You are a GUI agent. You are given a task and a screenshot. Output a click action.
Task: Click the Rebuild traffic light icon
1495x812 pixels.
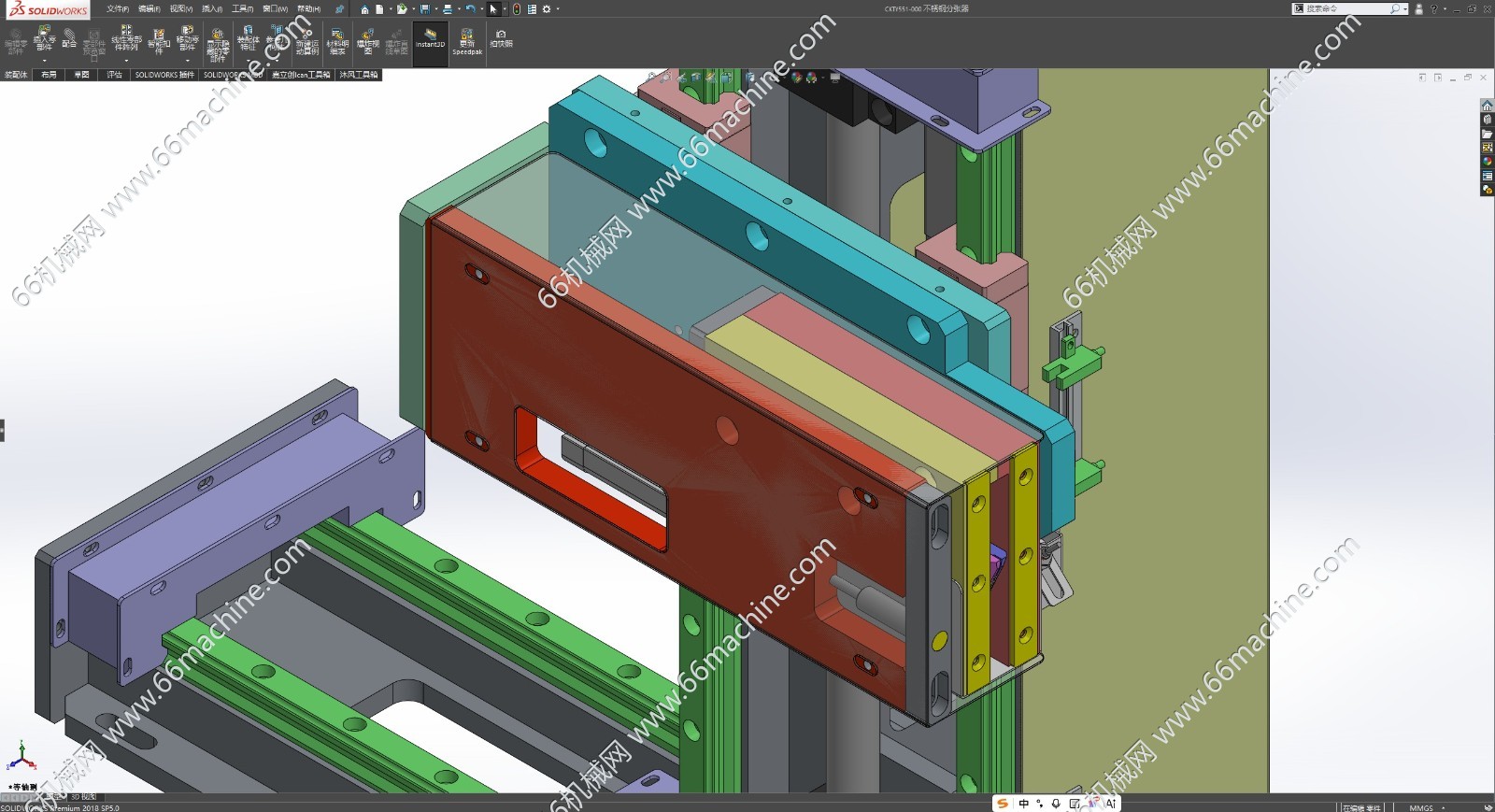[x=517, y=9]
